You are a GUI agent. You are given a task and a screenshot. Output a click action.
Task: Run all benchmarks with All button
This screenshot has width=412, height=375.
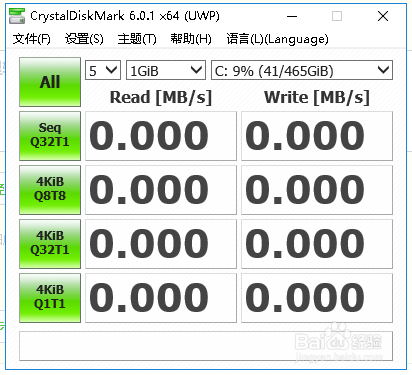(50, 82)
